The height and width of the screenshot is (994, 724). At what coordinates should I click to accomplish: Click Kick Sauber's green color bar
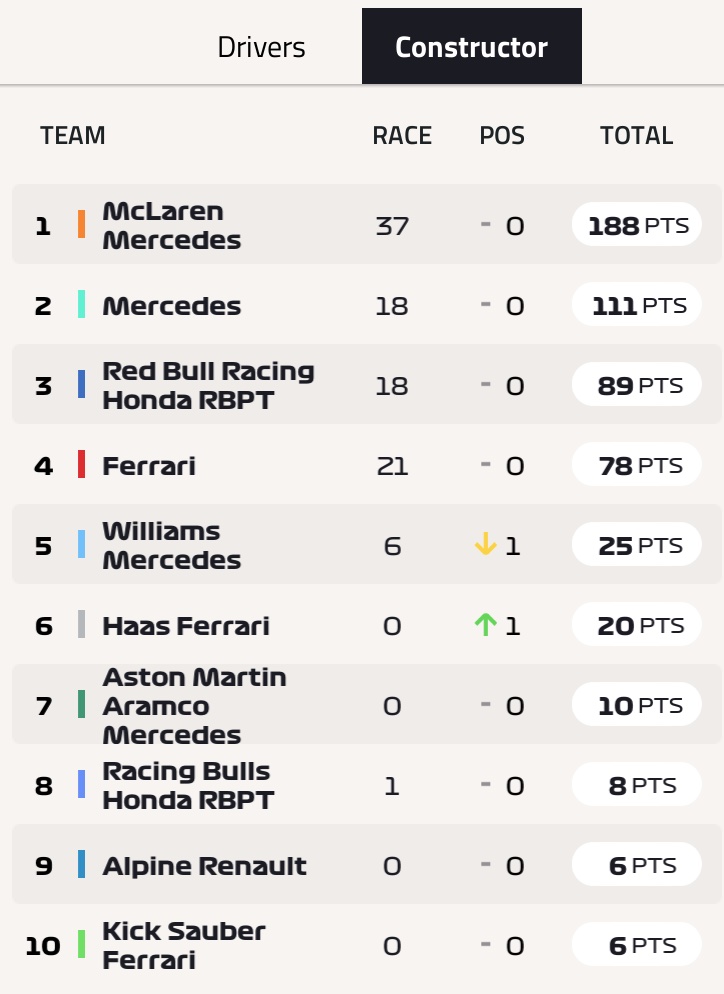click(x=81, y=944)
